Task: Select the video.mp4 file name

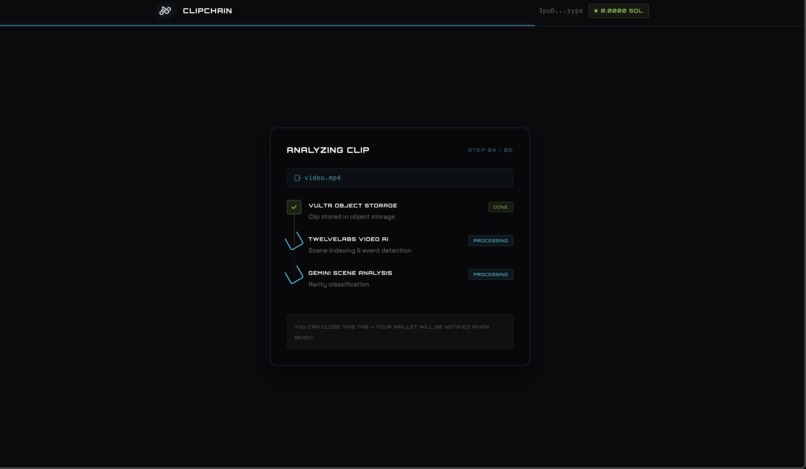Action: pos(322,178)
